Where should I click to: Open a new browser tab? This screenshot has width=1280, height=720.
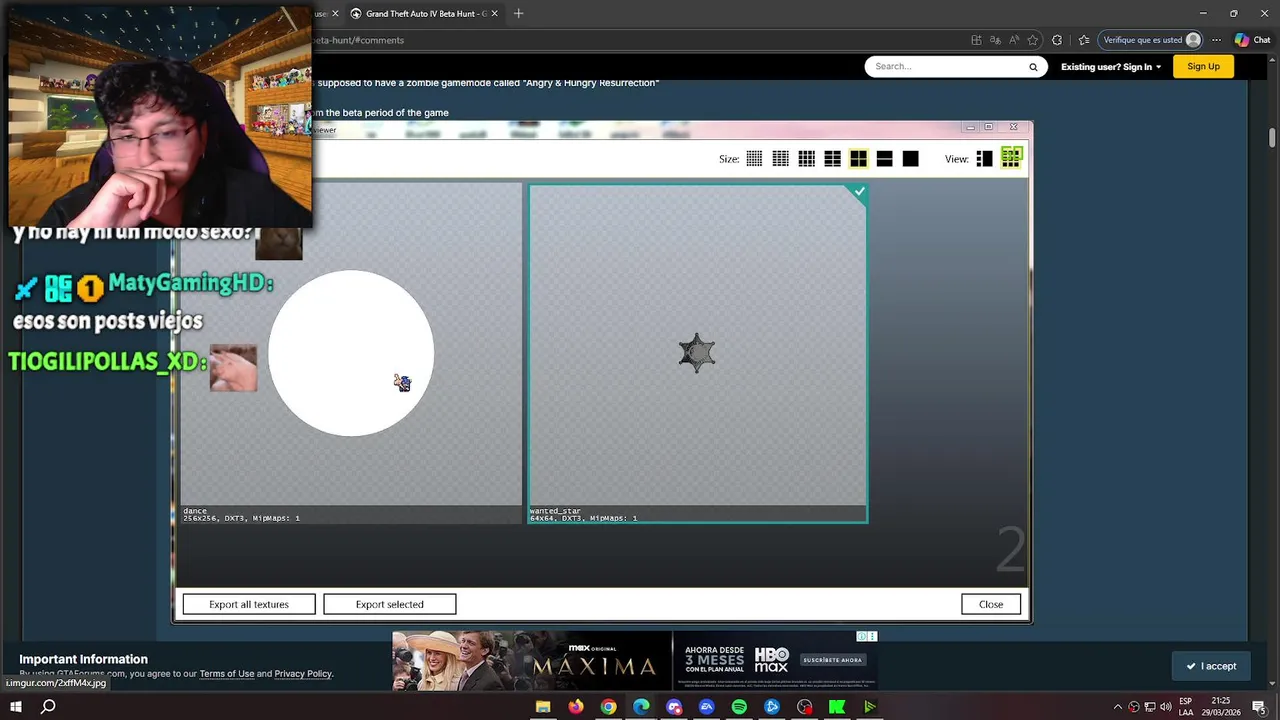click(x=518, y=14)
